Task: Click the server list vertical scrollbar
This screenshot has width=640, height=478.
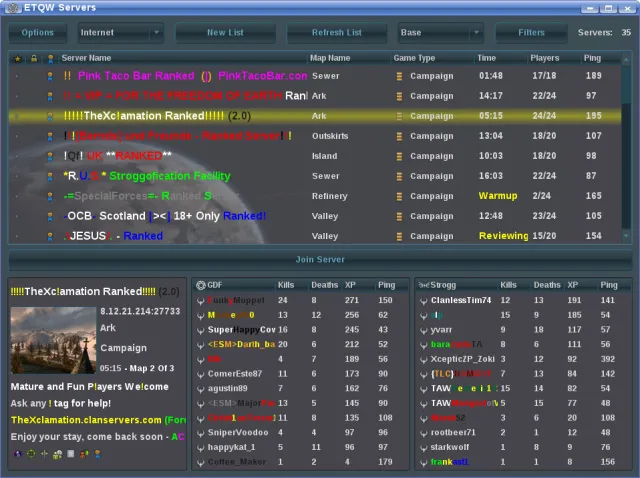Action: [x=626, y=150]
